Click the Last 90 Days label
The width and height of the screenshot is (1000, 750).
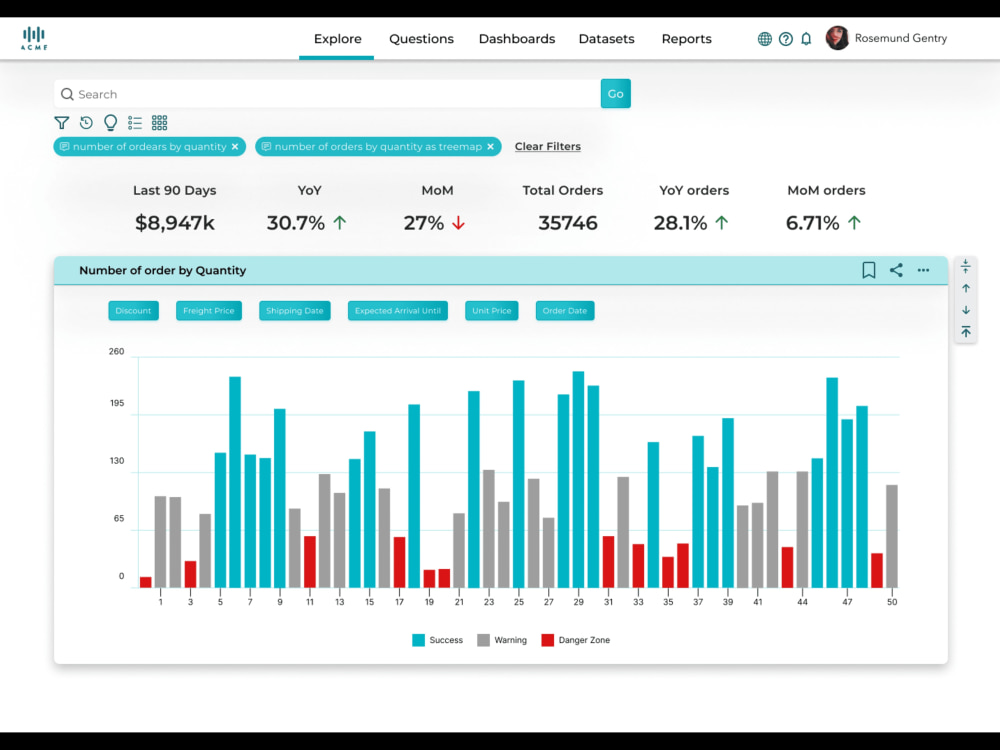pyautogui.click(x=175, y=191)
